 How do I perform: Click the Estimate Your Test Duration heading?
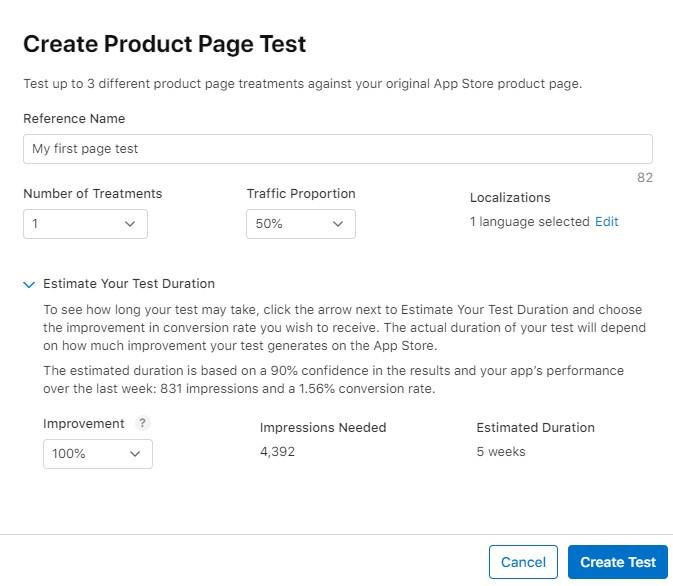click(129, 284)
